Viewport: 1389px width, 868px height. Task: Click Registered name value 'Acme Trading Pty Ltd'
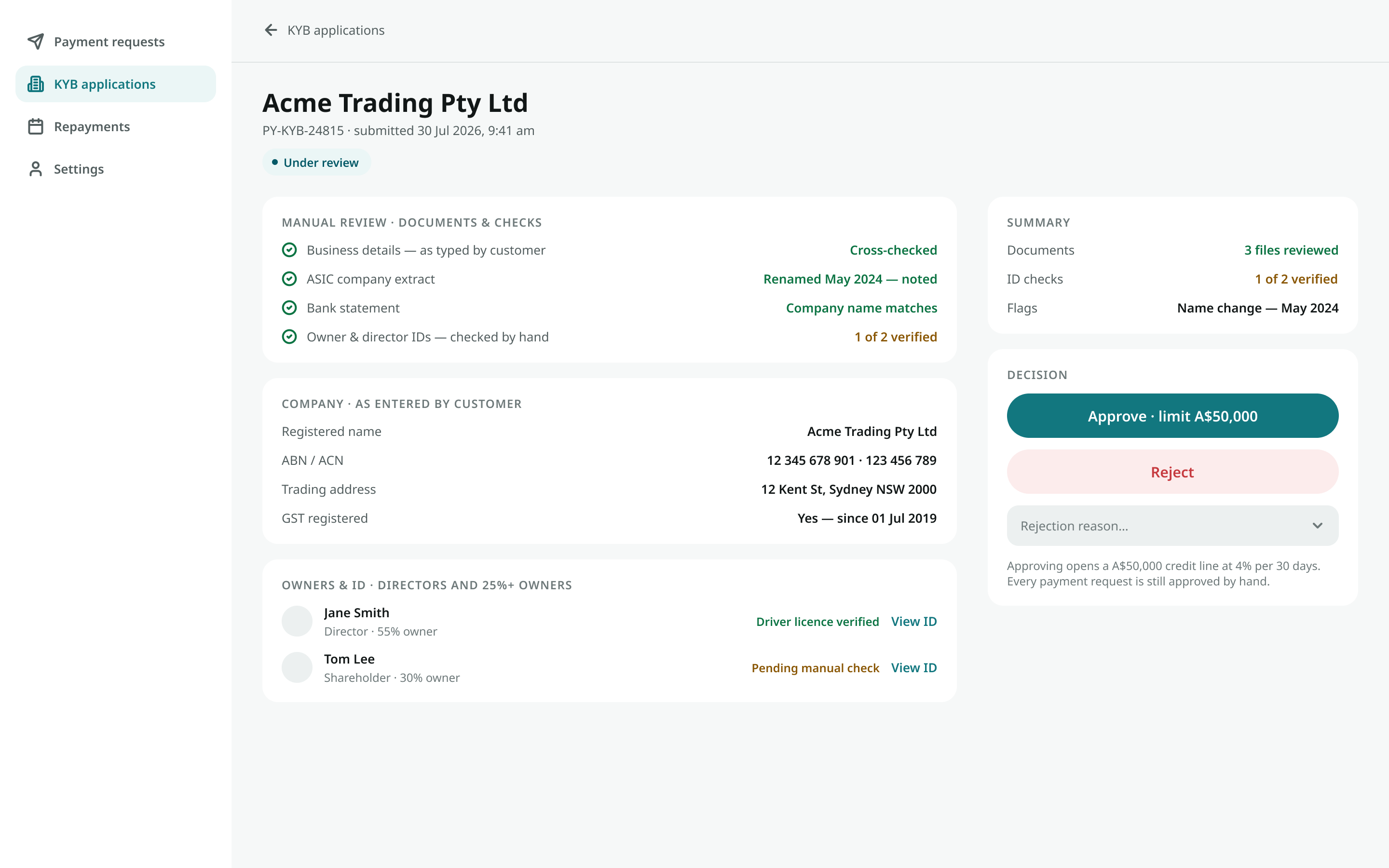point(872,432)
